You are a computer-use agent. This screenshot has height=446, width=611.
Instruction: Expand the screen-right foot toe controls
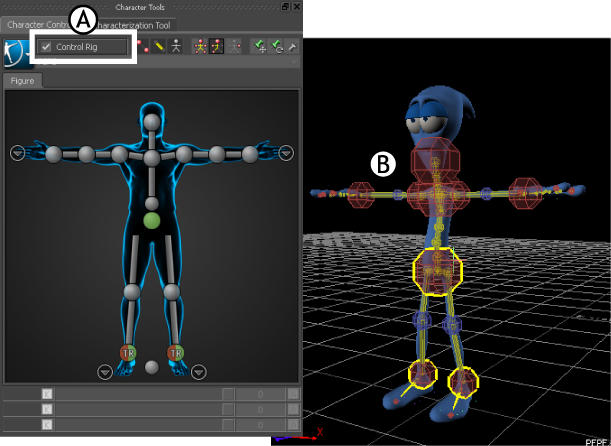pos(199,372)
